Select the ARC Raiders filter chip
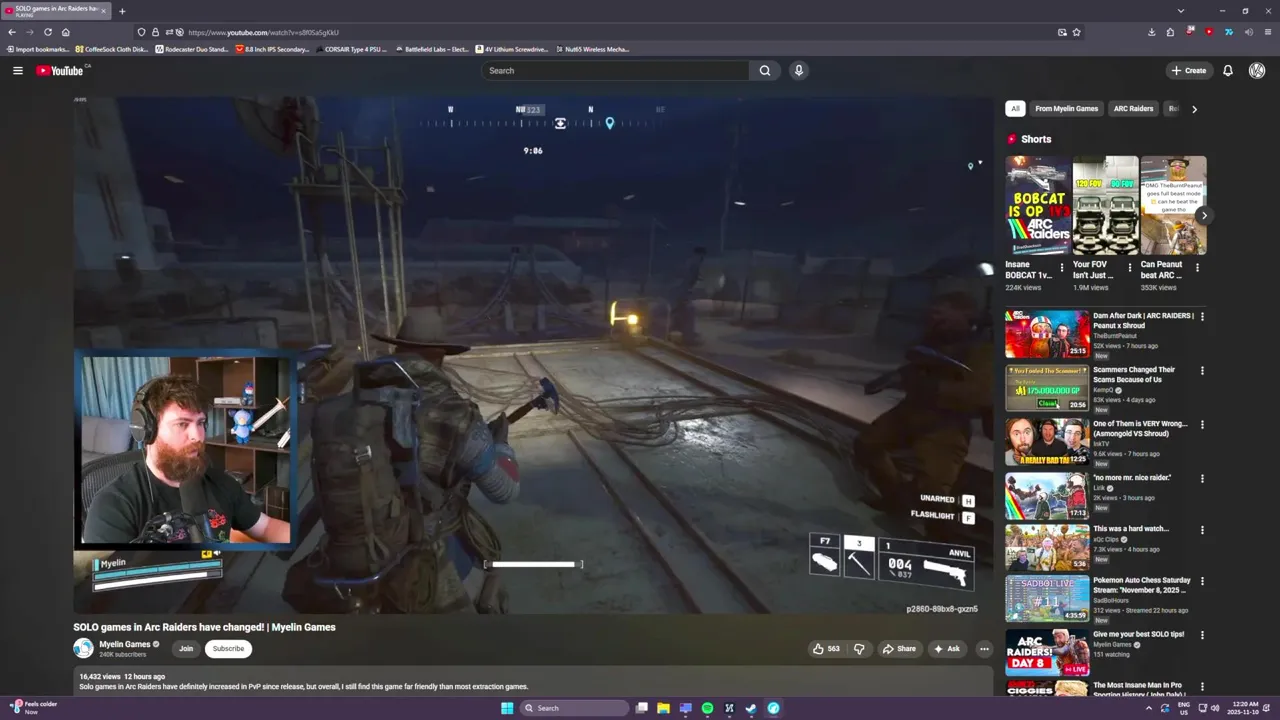The width and height of the screenshot is (1280, 720). 1133,108
